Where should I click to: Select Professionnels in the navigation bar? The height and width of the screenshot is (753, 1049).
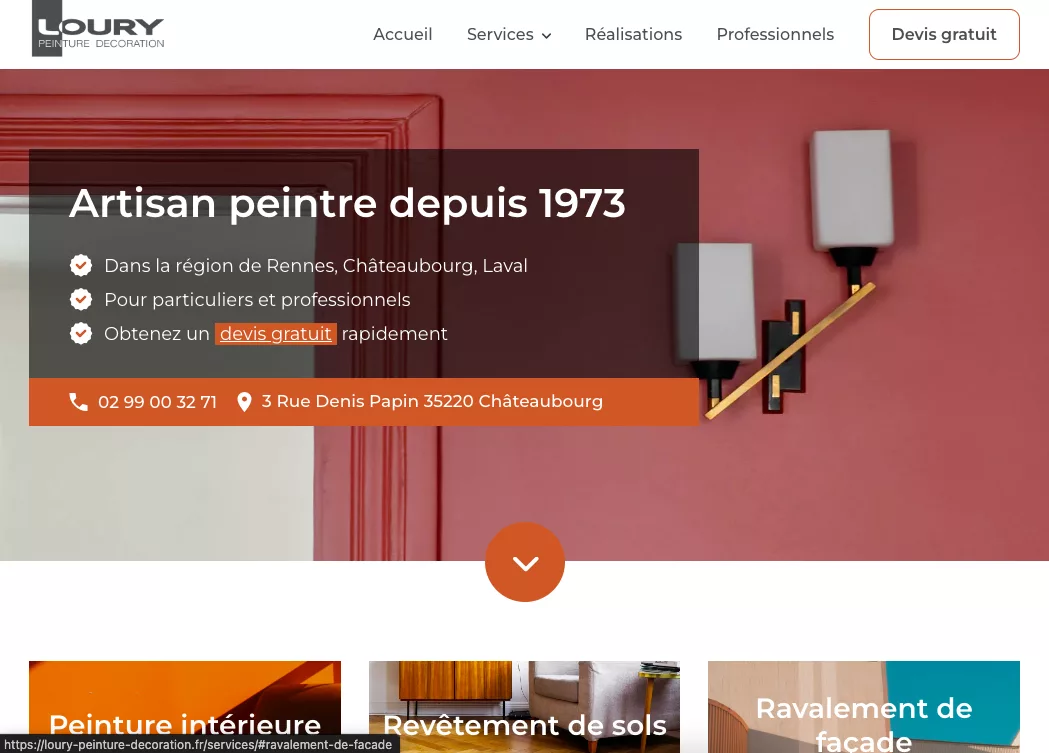775,34
